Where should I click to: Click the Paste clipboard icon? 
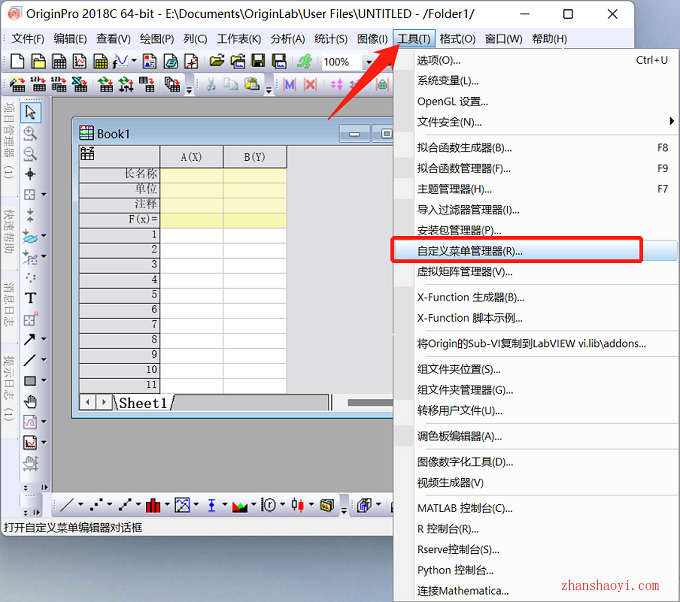click(252, 84)
